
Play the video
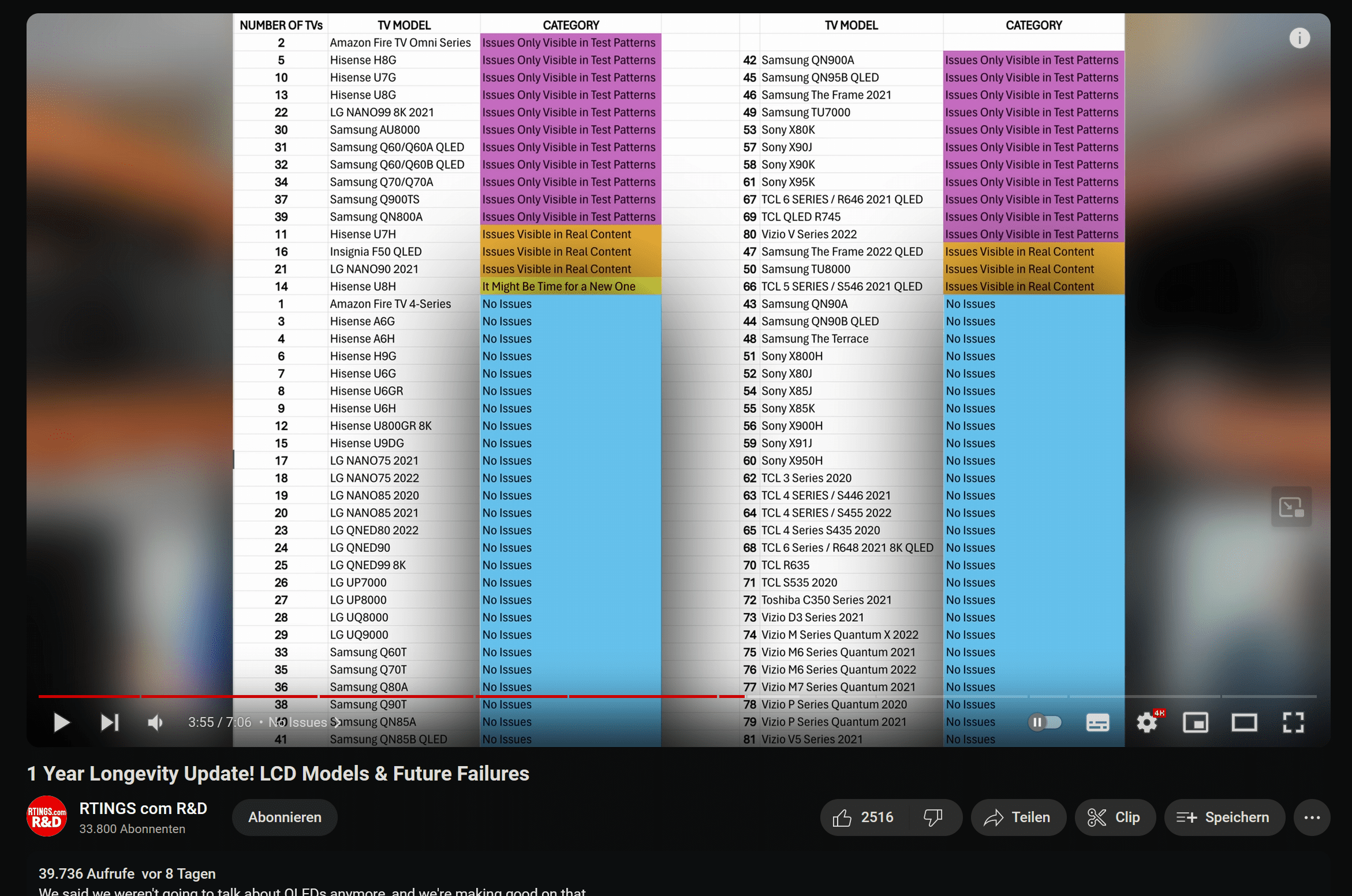[x=61, y=722]
